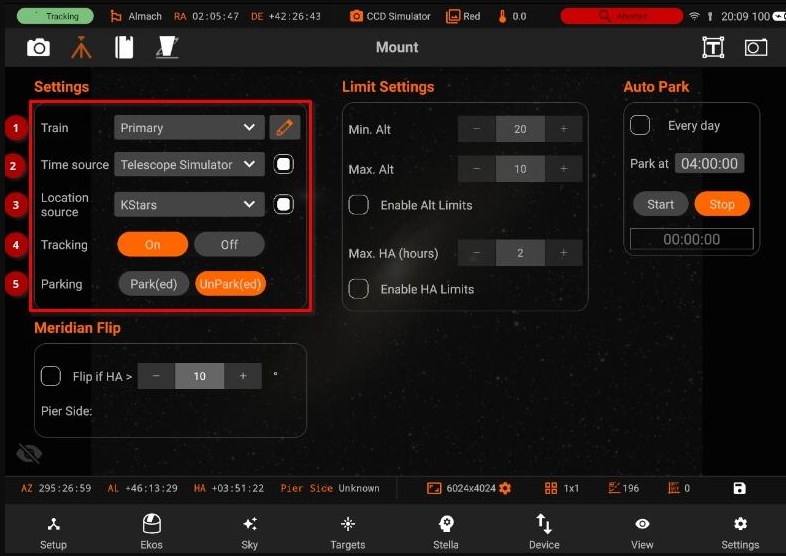This screenshot has width=786, height=556.
Task: Click the red Aborted search status
Action: point(622,16)
